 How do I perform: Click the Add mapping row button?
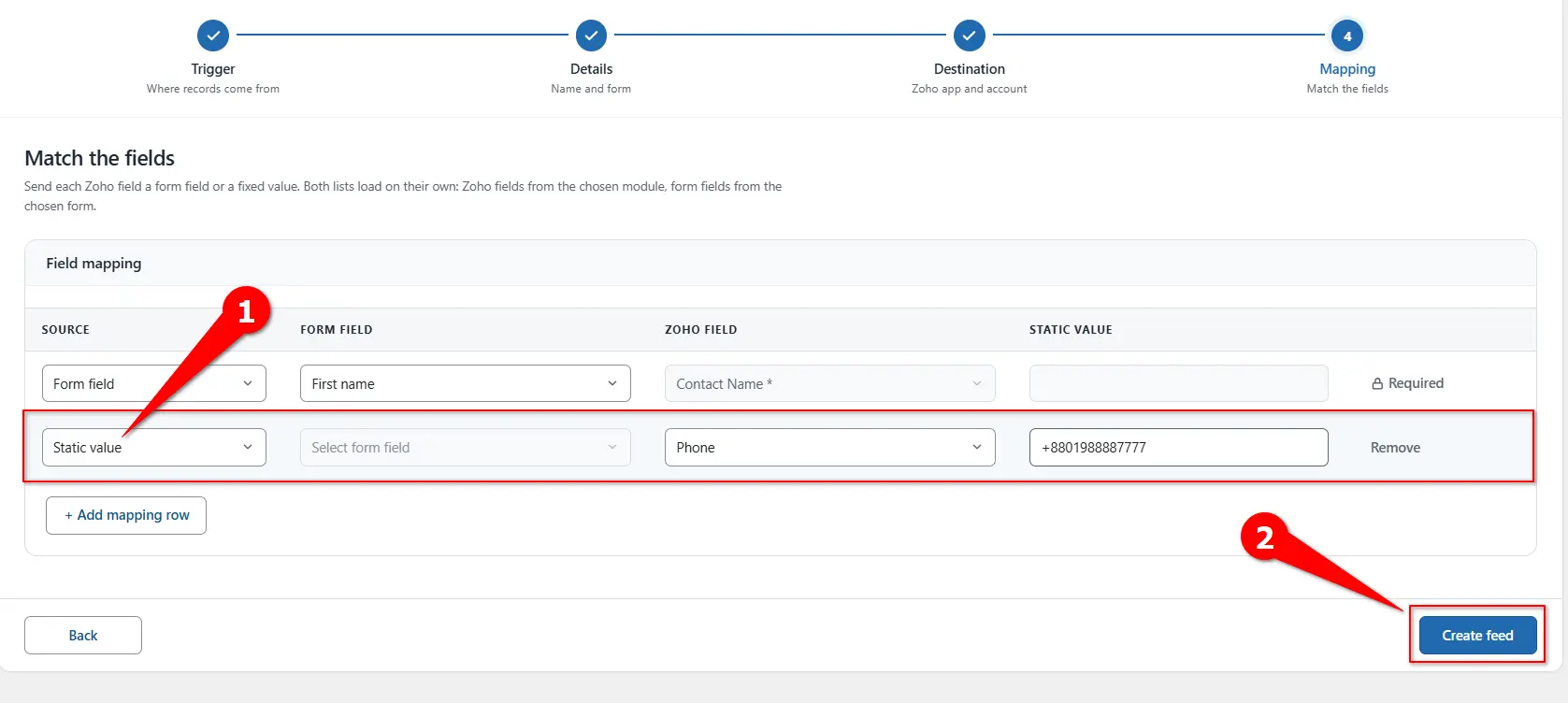126,515
